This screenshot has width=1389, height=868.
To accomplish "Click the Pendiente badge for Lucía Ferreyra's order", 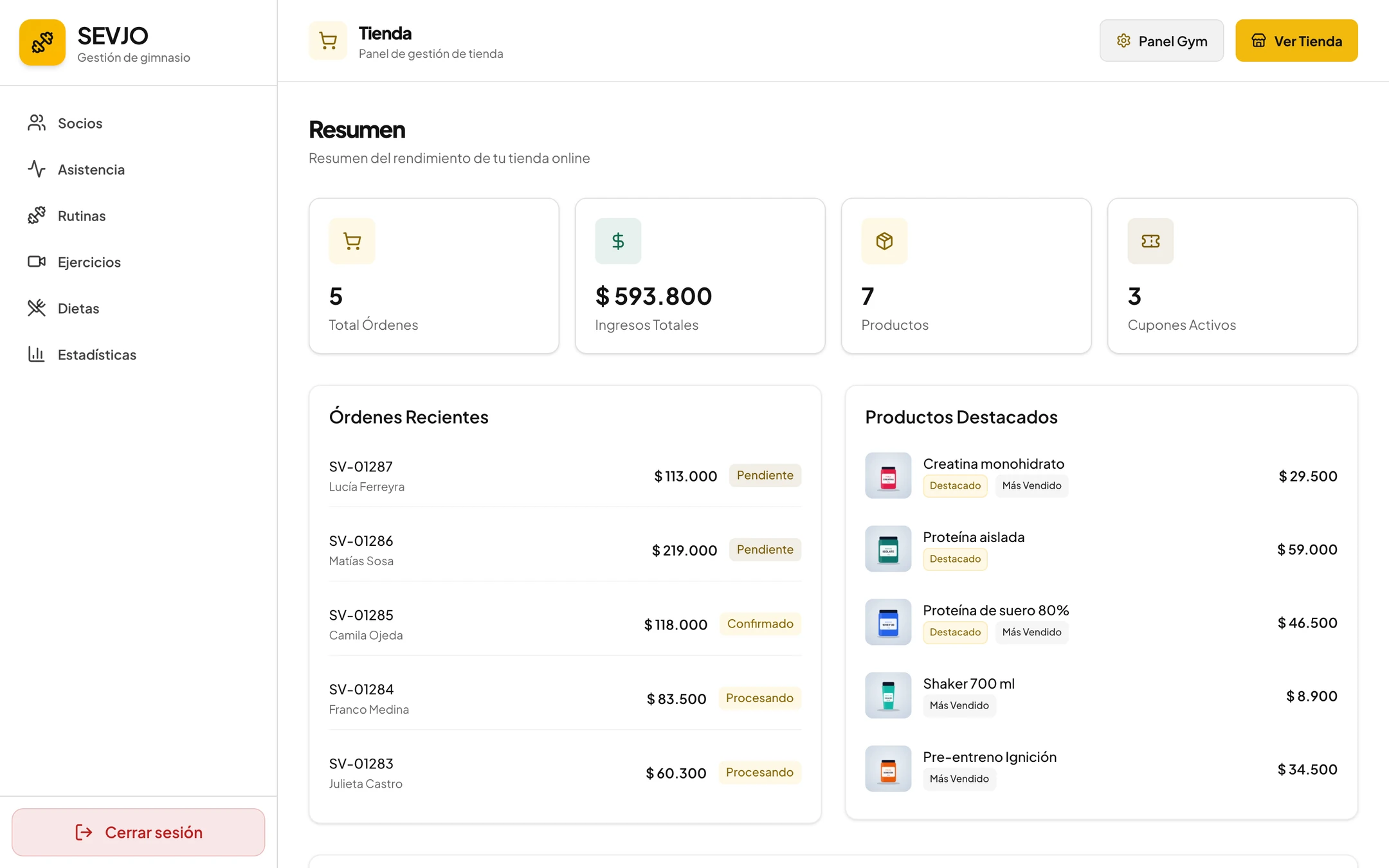I will pos(765,475).
